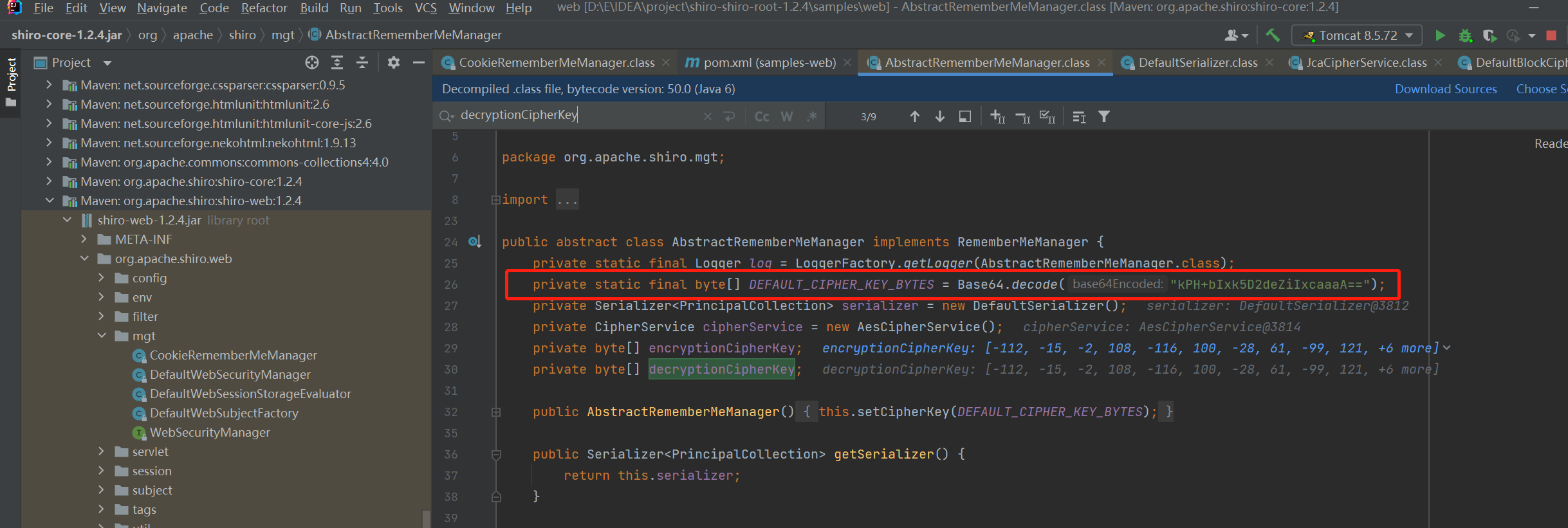This screenshot has width=1568, height=528.
Task: Expand all in Project panel toolbar
Action: tap(337, 62)
